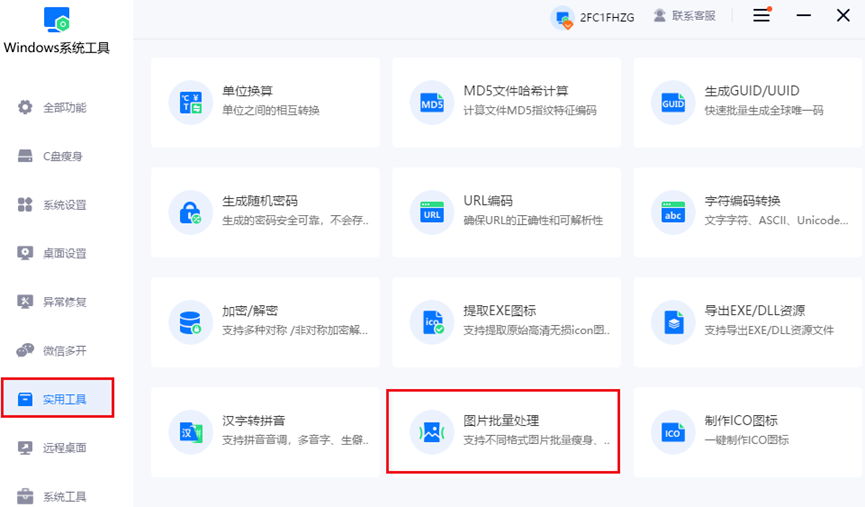865x507 pixels.
Task: Click the 联系客服 link
Action: point(693,16)
